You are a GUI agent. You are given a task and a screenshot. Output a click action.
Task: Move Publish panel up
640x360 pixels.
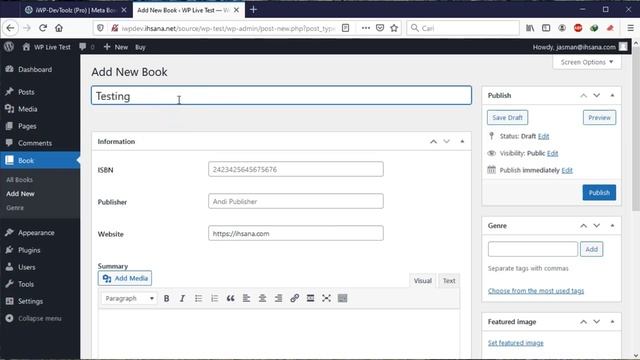[584, 96]
